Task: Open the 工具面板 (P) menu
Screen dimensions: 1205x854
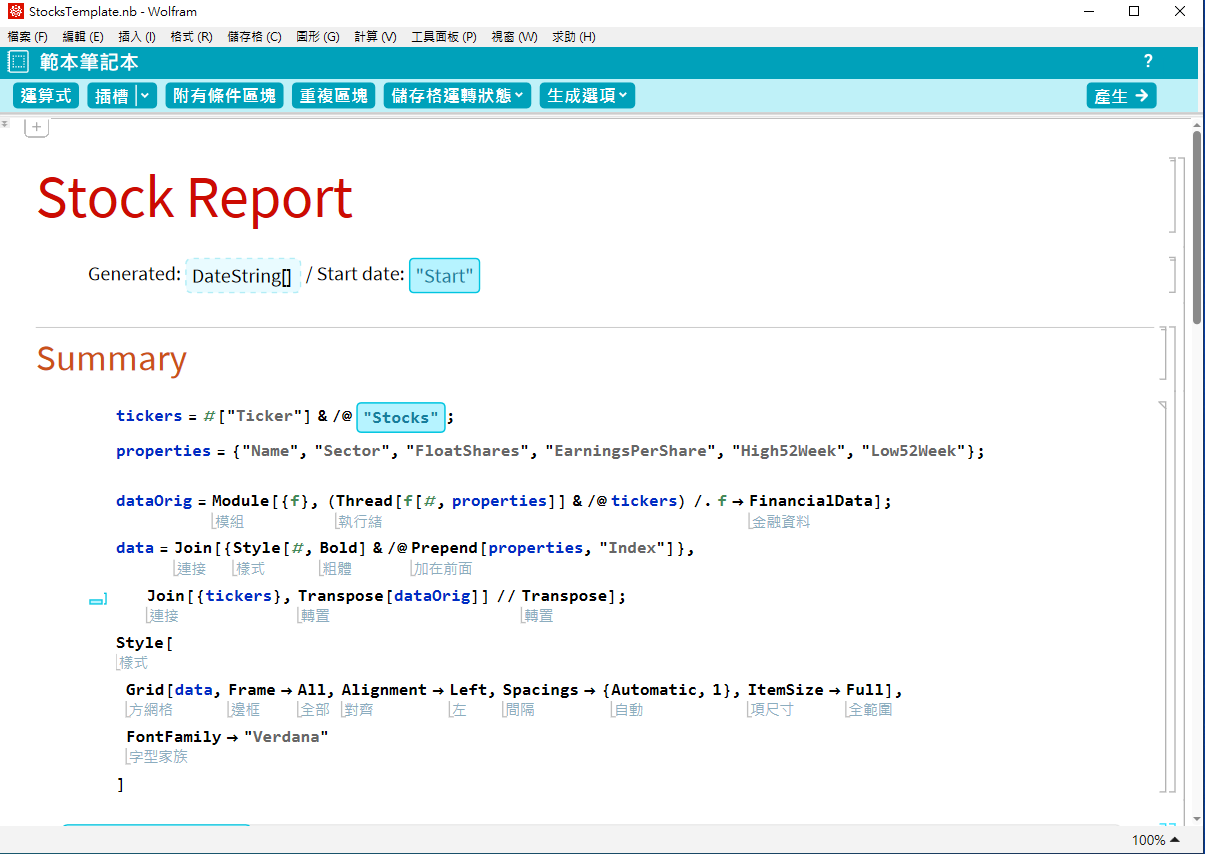Action: (x=444, y=37)
